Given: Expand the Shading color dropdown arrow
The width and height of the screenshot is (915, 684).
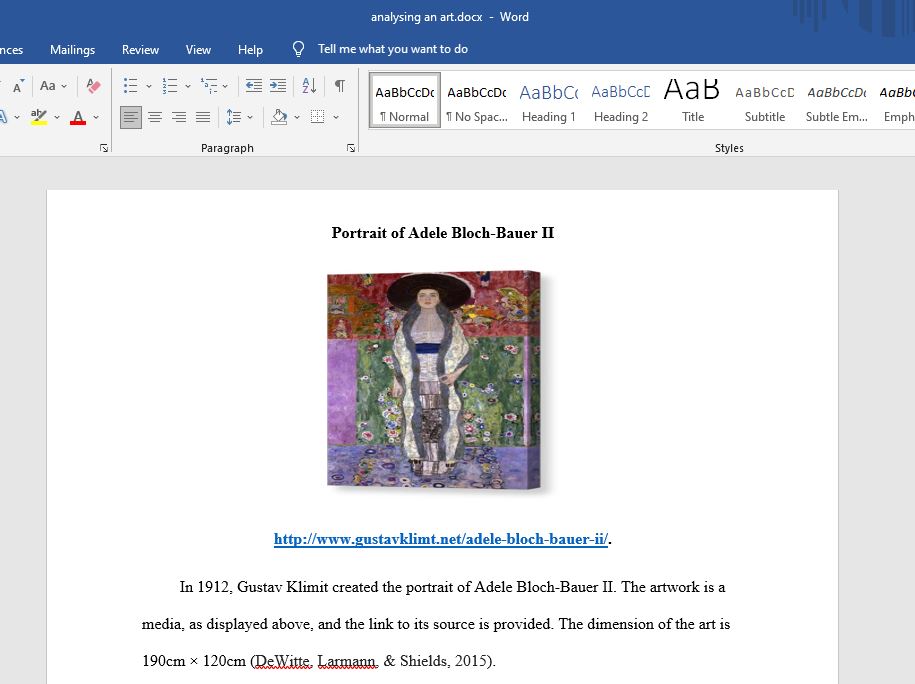Looking at the screenshot, I should pyautogui.click(x=297, y=117).
